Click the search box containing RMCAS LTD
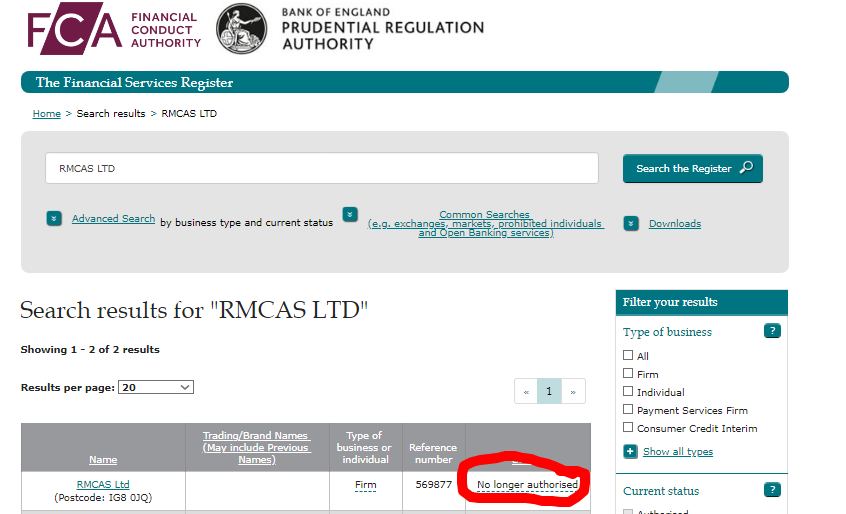 pos(322,168)
